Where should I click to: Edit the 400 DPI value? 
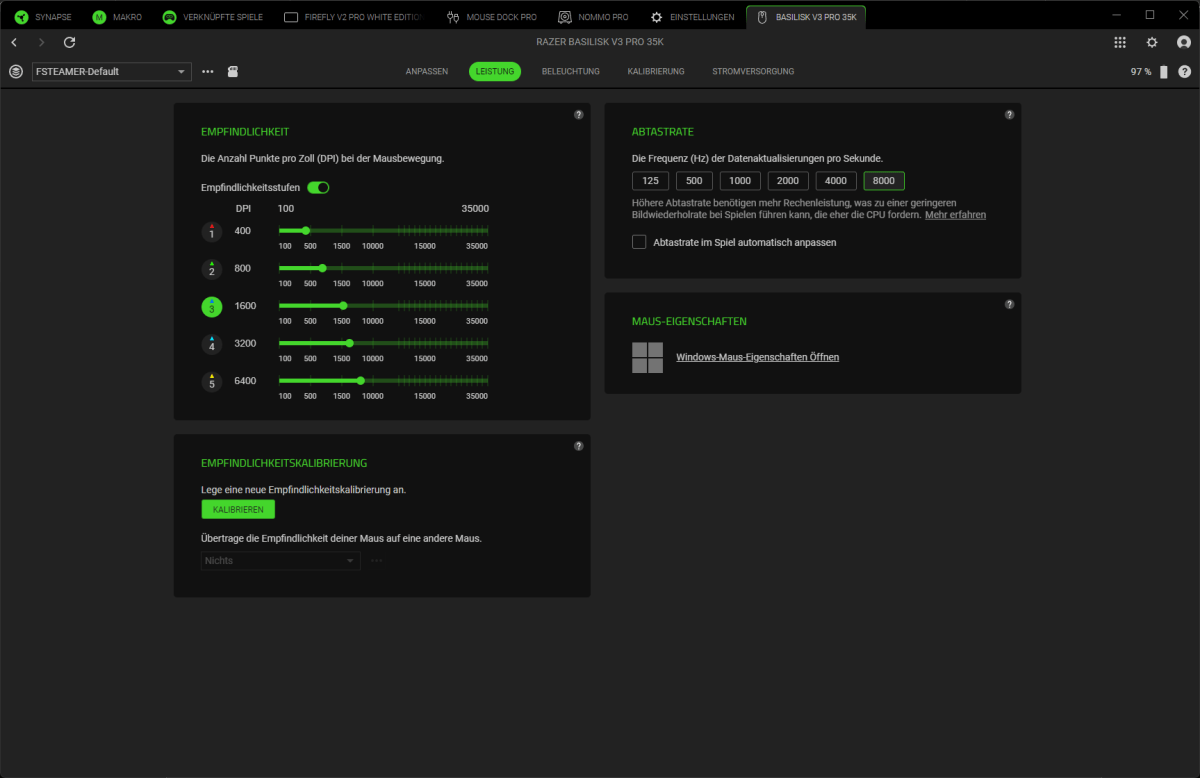coord(243,231)
